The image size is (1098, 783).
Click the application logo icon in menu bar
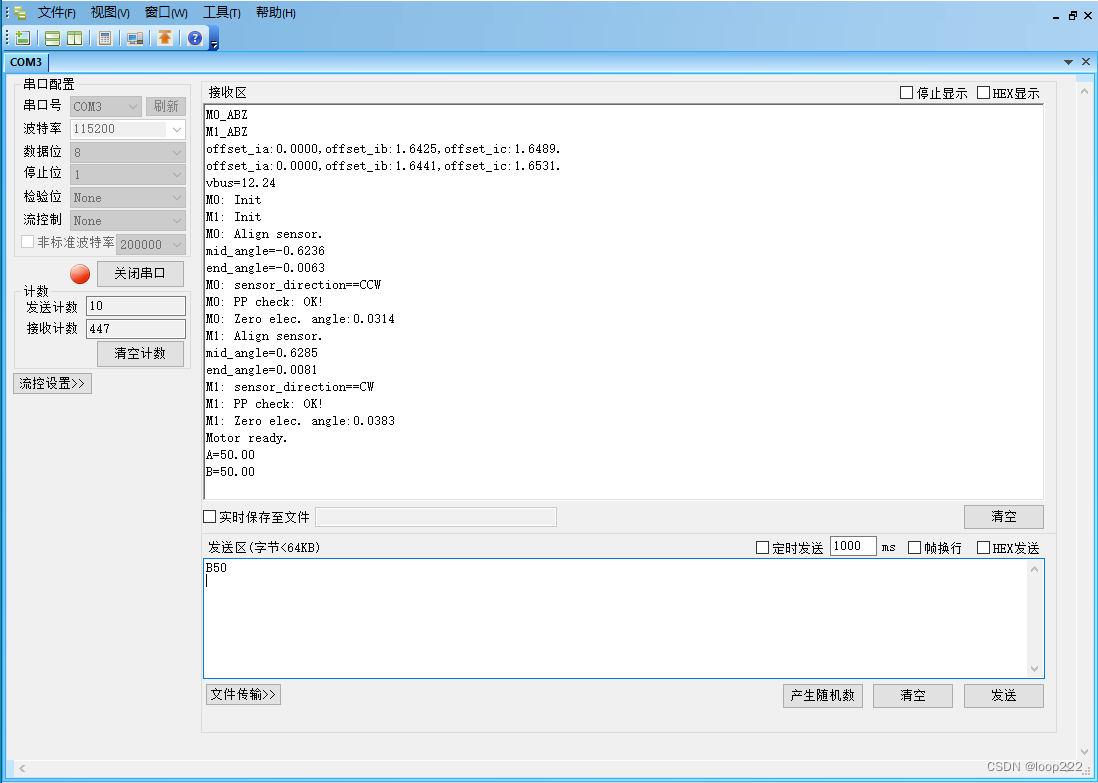click(20, 13)
